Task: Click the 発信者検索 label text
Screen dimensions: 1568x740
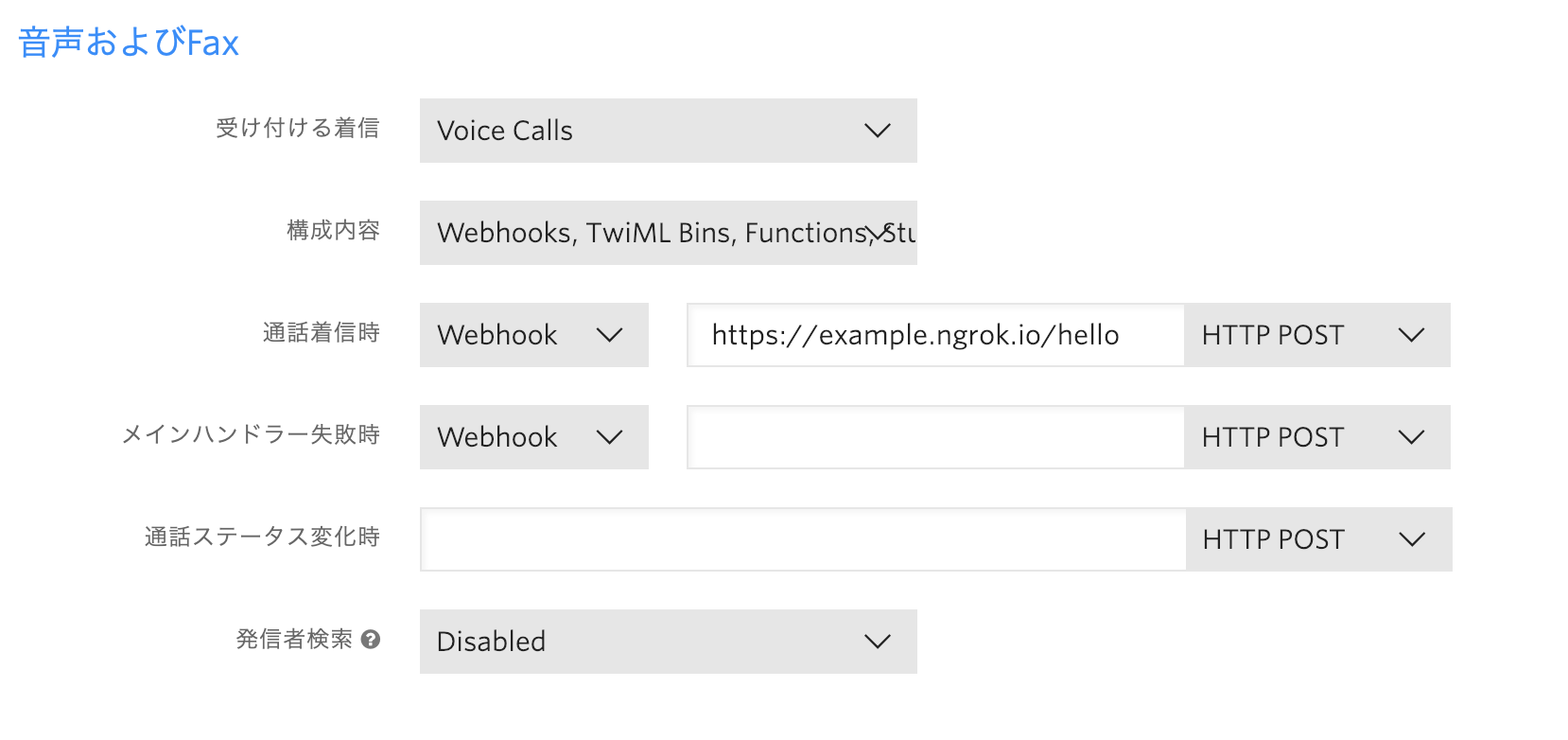Action: pyautogui.click(x=294, y=640)
